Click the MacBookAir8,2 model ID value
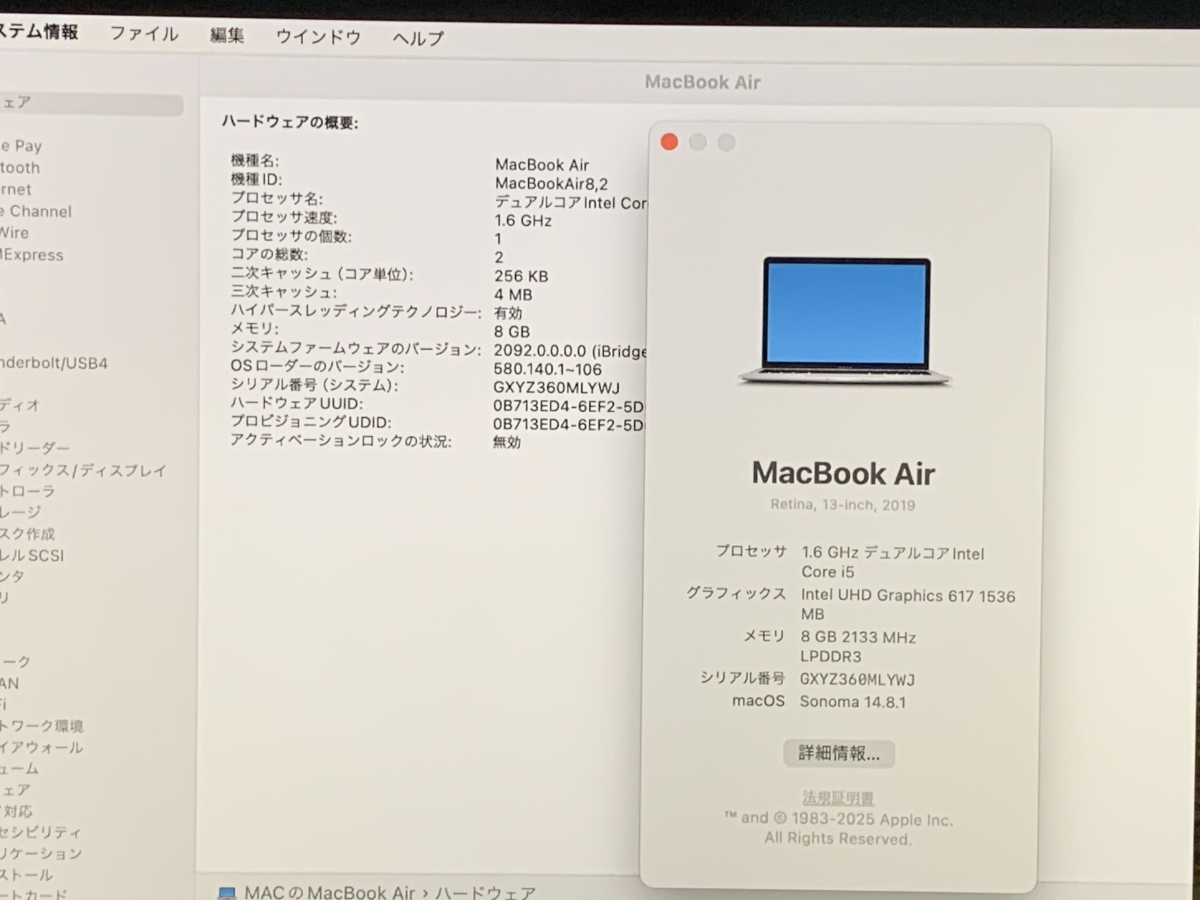This screenshot has width=1200, height=900. click(x=551, y=183)
